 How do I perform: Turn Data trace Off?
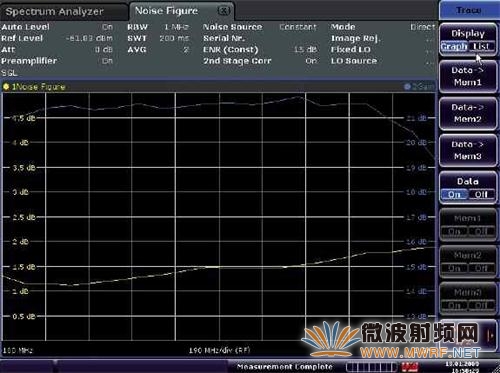(x=481, y=194)
